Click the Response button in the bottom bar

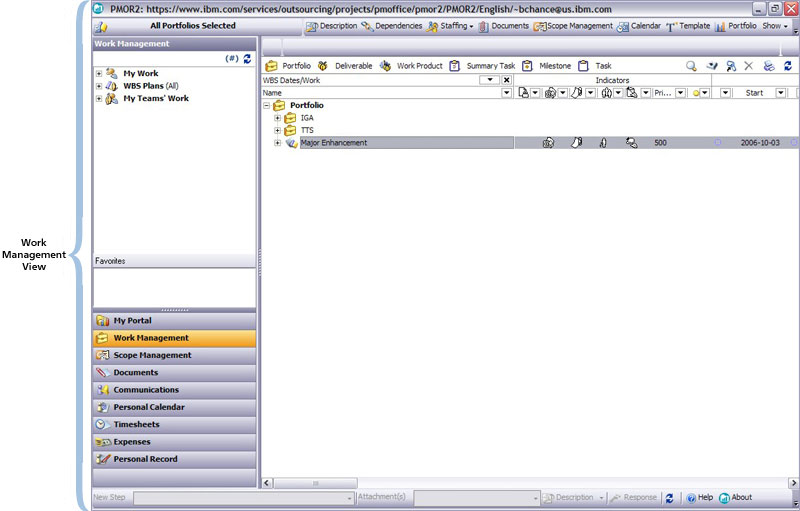click(x=633, y=497)
